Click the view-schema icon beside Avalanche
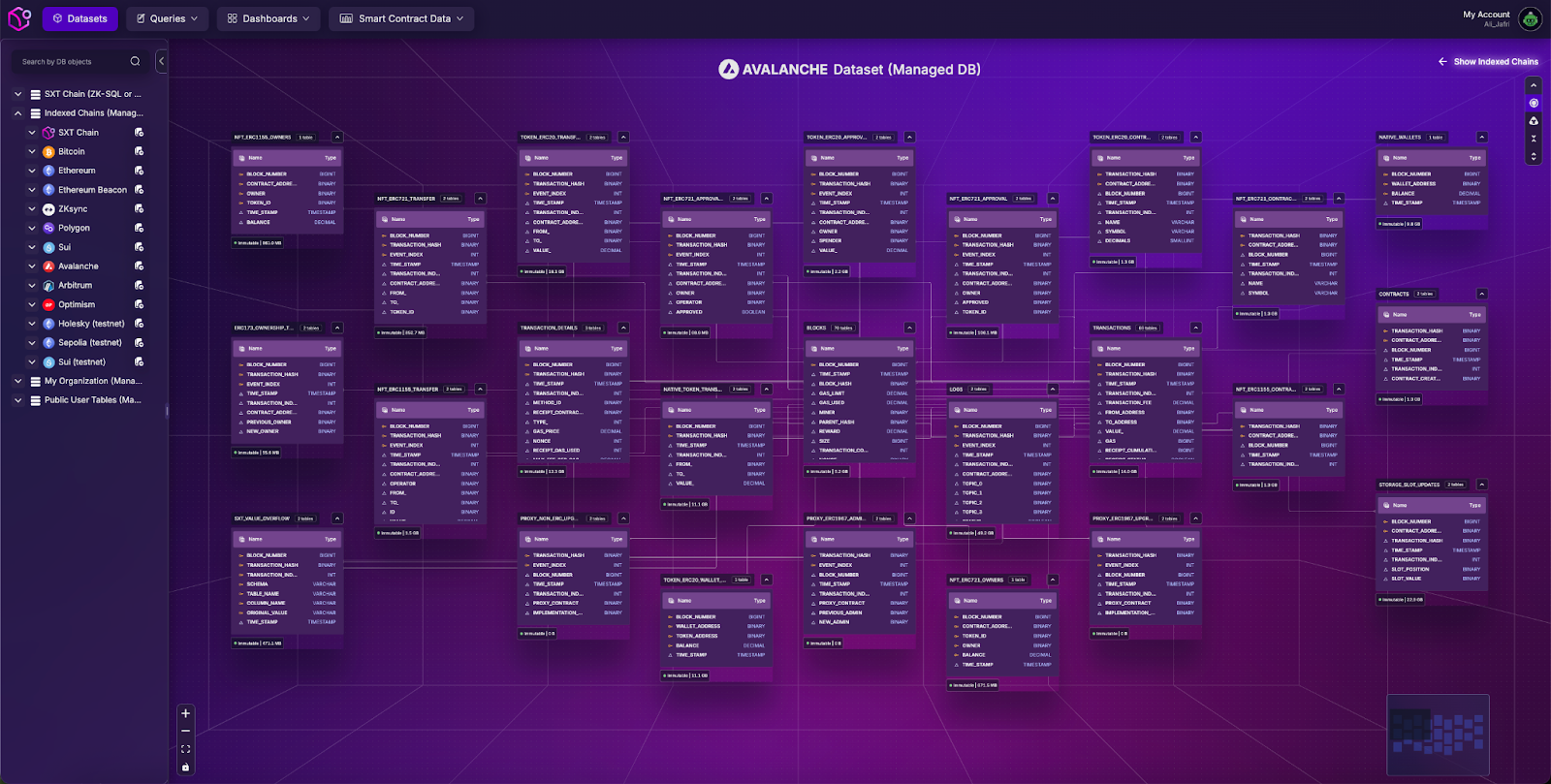The height and width of the screenshot is (784, 1551). point(139,267)
